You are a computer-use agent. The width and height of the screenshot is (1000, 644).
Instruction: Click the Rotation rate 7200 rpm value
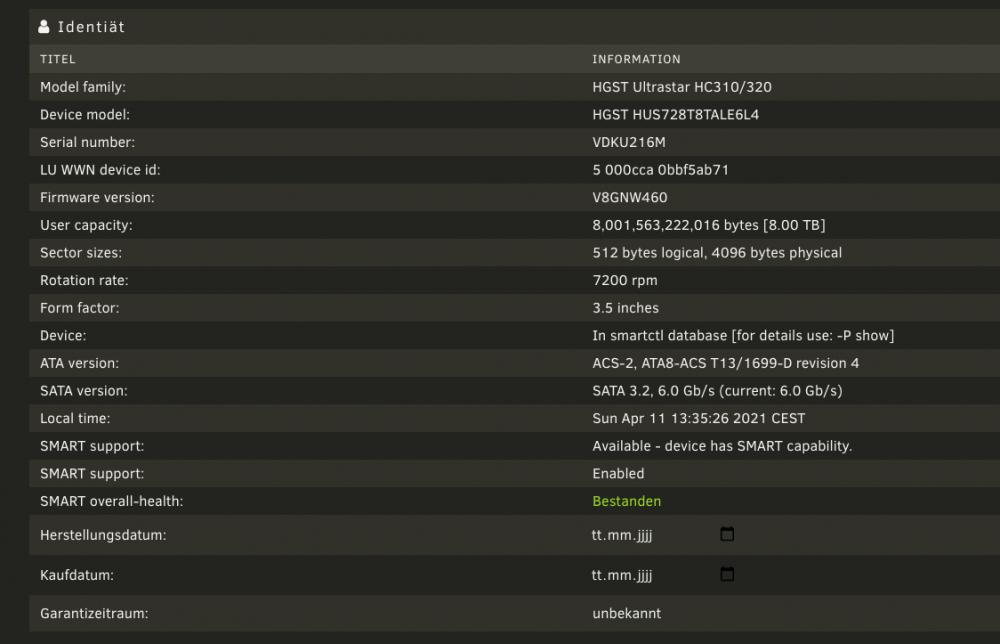click(x=625, y=281)
